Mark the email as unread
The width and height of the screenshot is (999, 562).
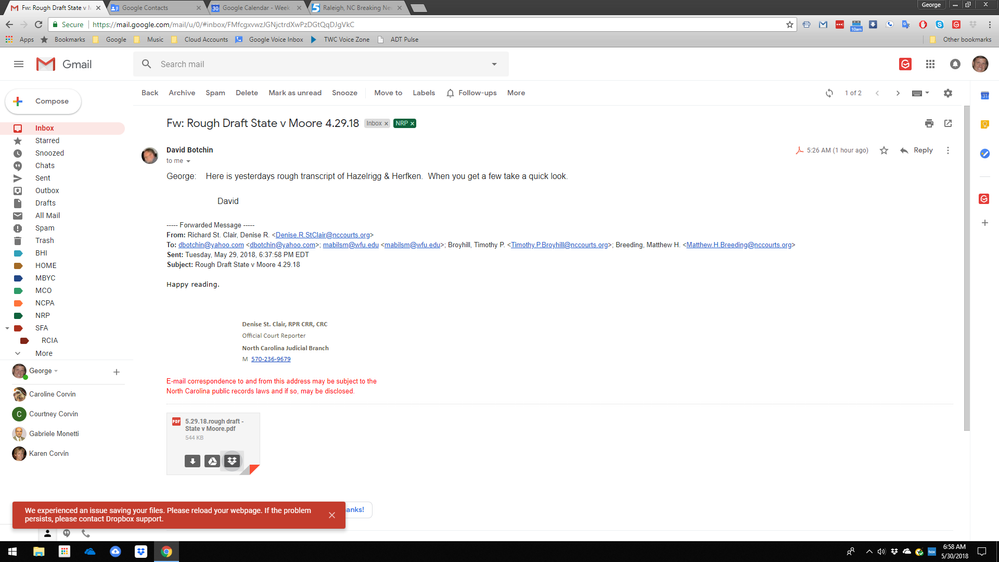coord(295,93)
